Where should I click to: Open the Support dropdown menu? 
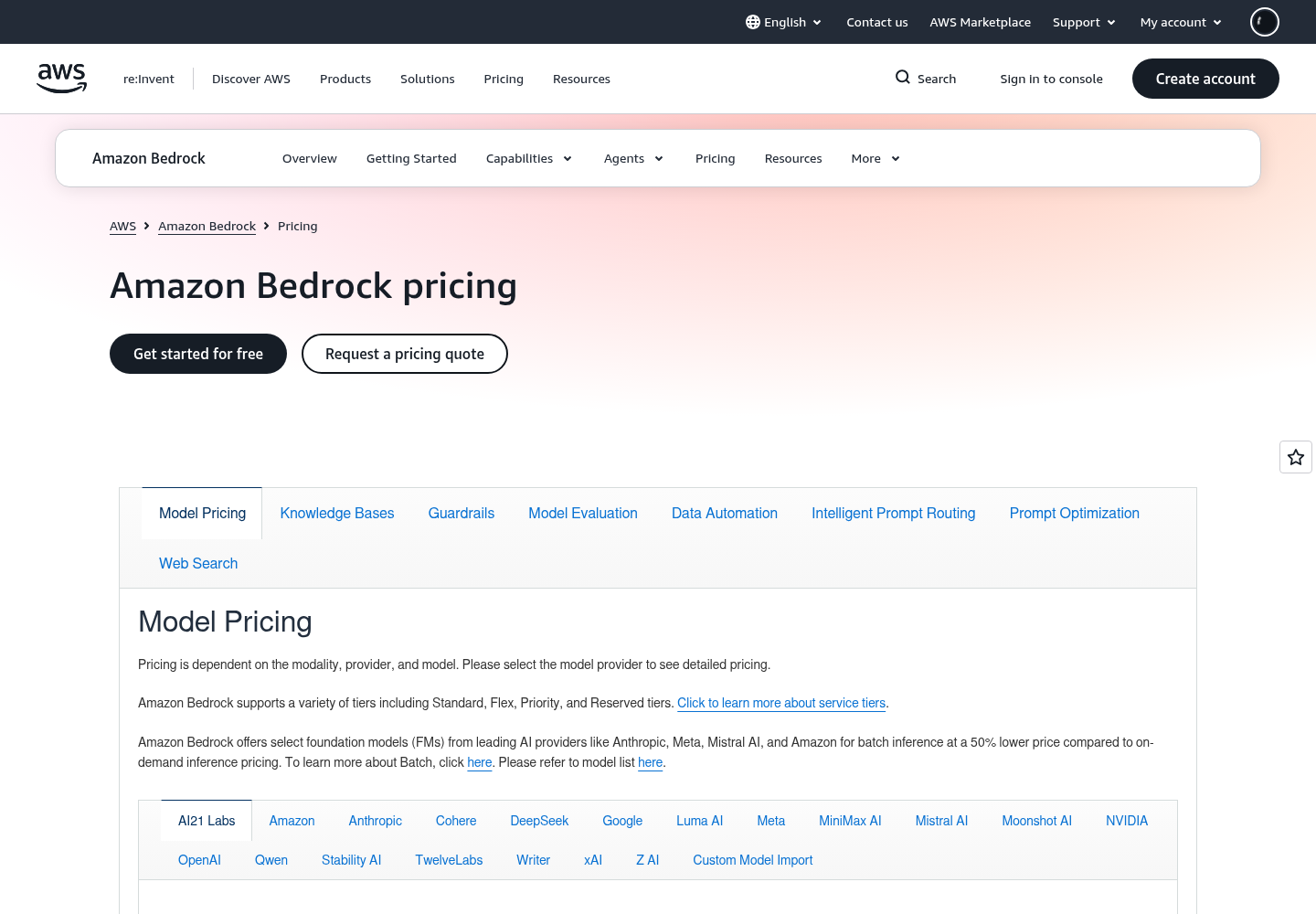[x=1084, y=22]
